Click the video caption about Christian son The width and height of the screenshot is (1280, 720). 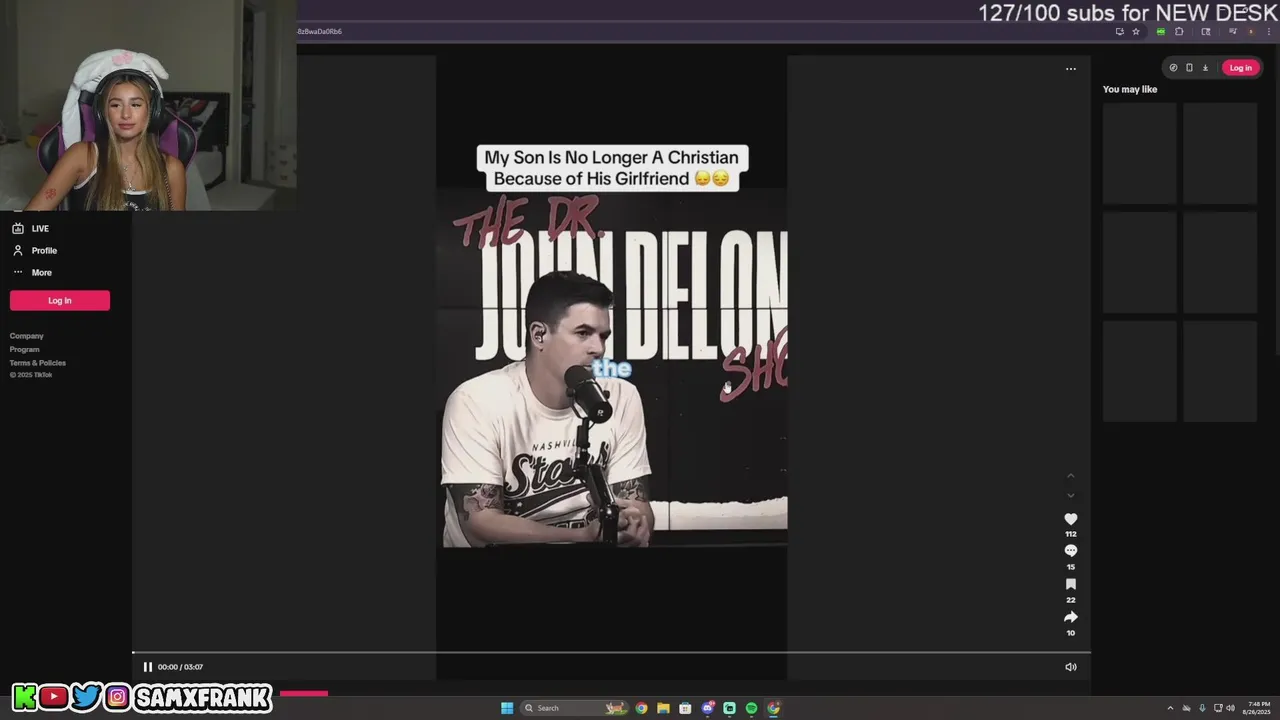coord(611,168)
